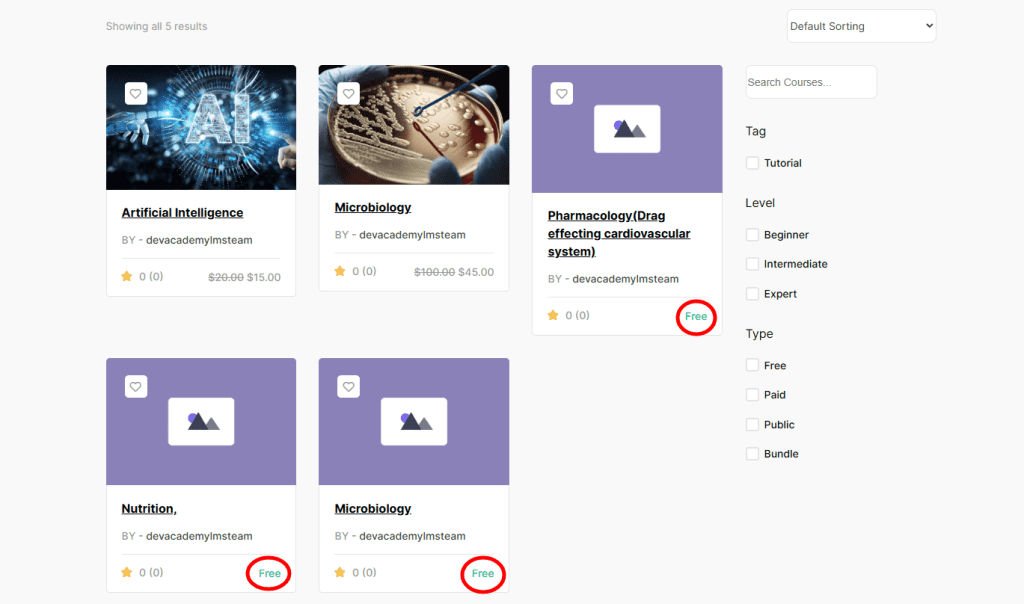Click wishlist heart on top Microbiology course
This screenshot has height=604, width=1024.
(x=348, y=93)
